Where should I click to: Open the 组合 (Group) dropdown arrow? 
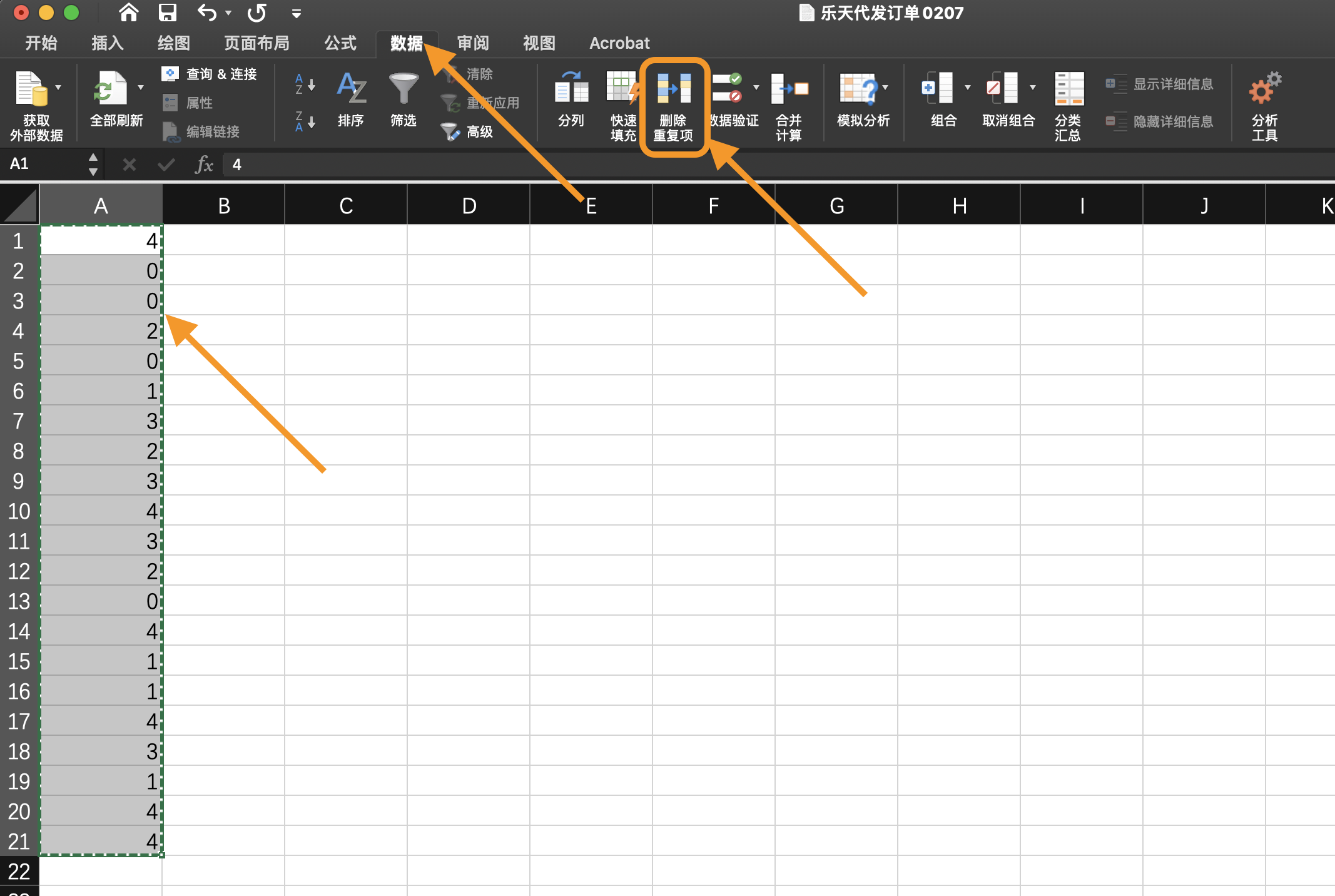968,88
